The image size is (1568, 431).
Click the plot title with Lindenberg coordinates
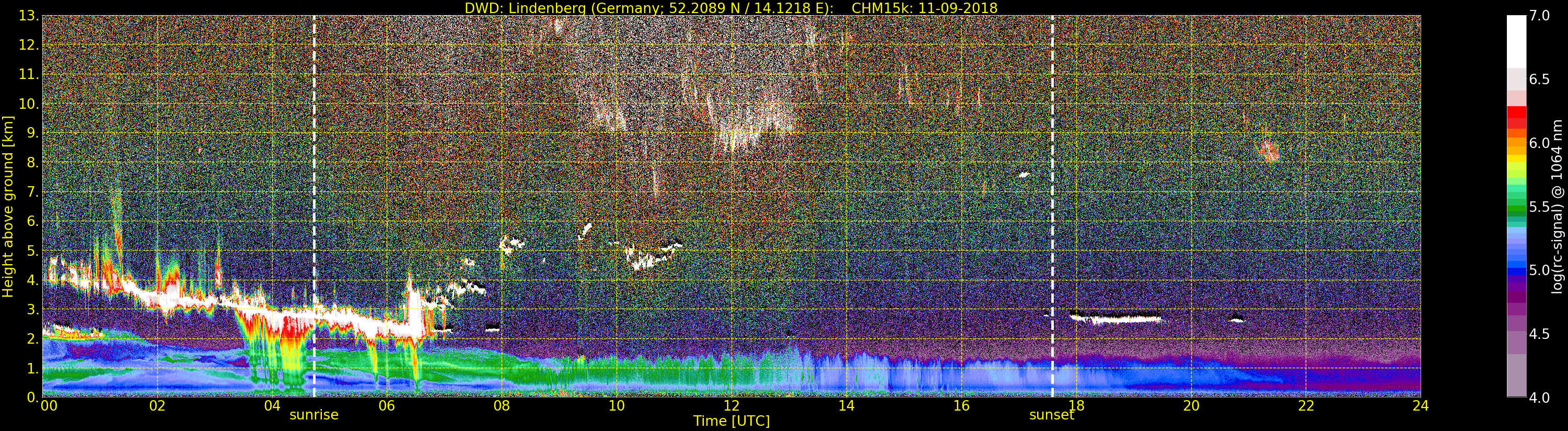[731, 8]
